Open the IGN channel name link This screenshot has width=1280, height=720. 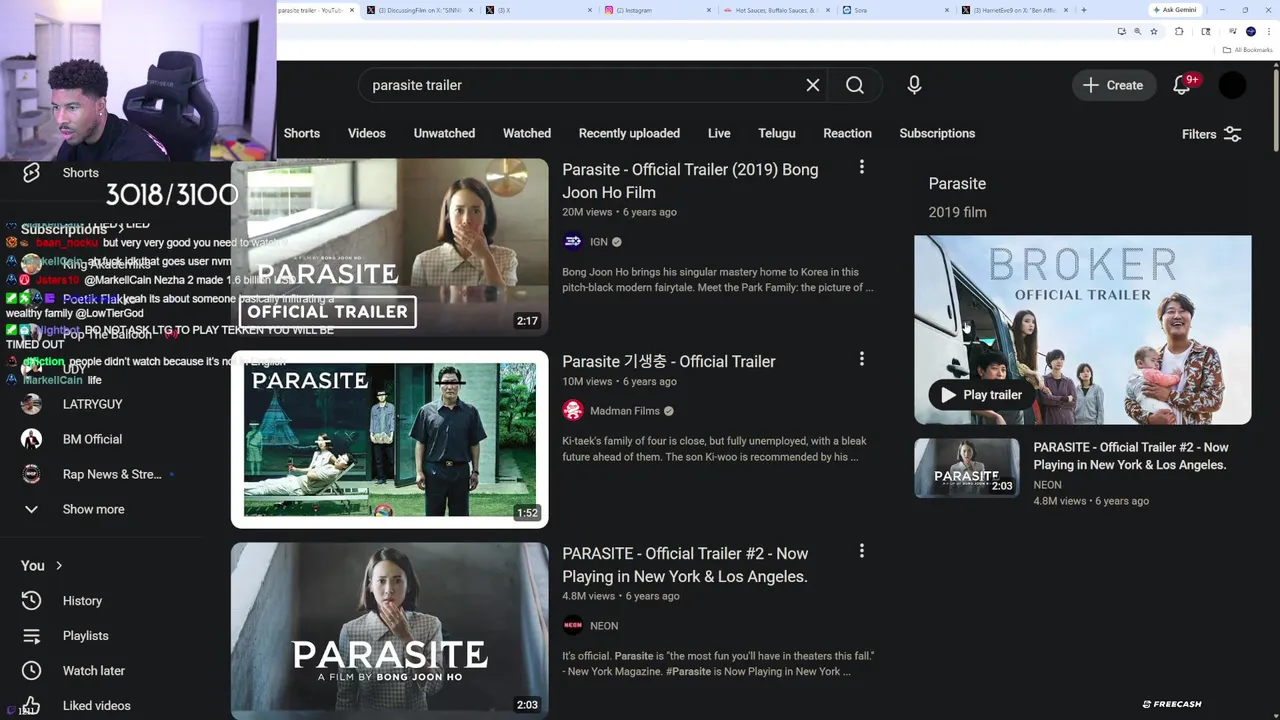coord(599,242)
